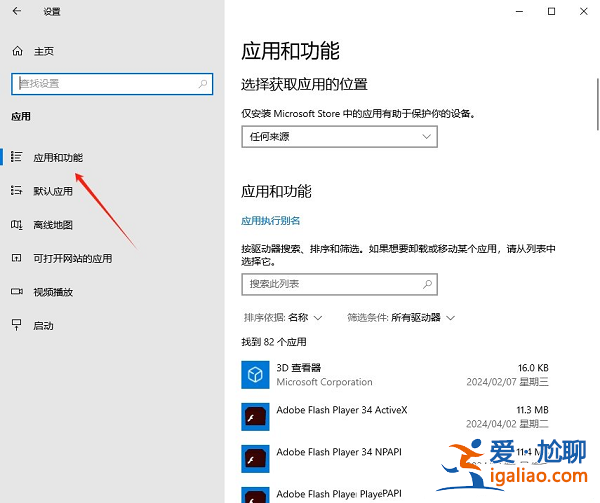Select Adobe Flash Player 34 NPAPI entry
The image size is (600, 503).
339,452
